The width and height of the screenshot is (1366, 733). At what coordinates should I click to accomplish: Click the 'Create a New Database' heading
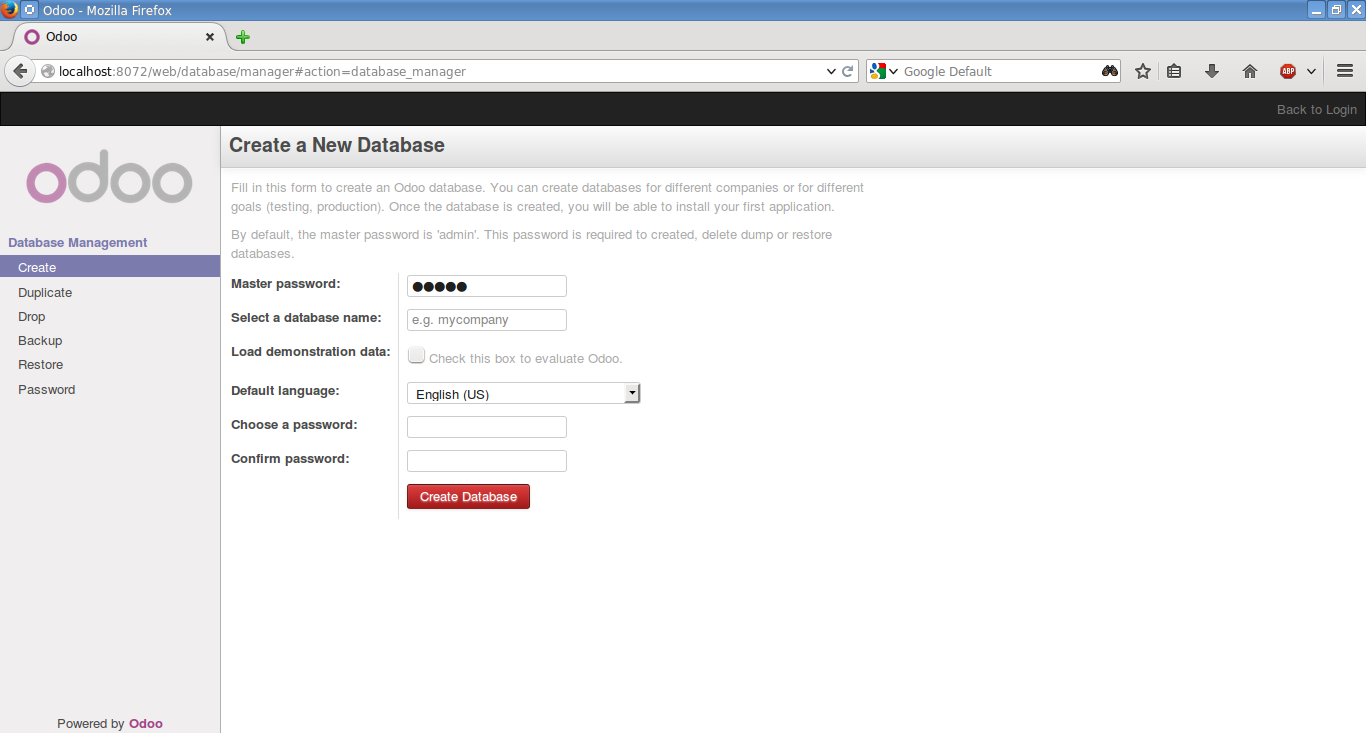337,145
